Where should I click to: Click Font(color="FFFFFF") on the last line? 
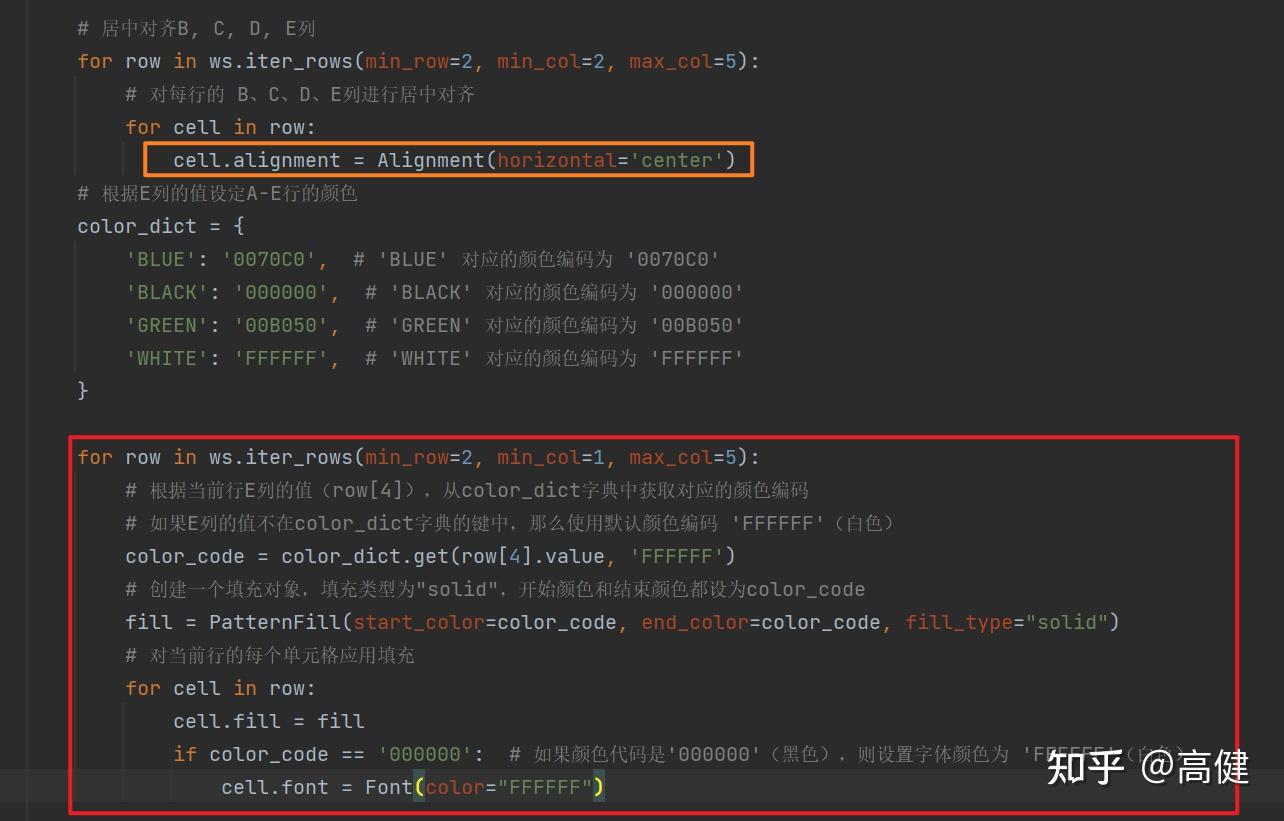(486, 787)
